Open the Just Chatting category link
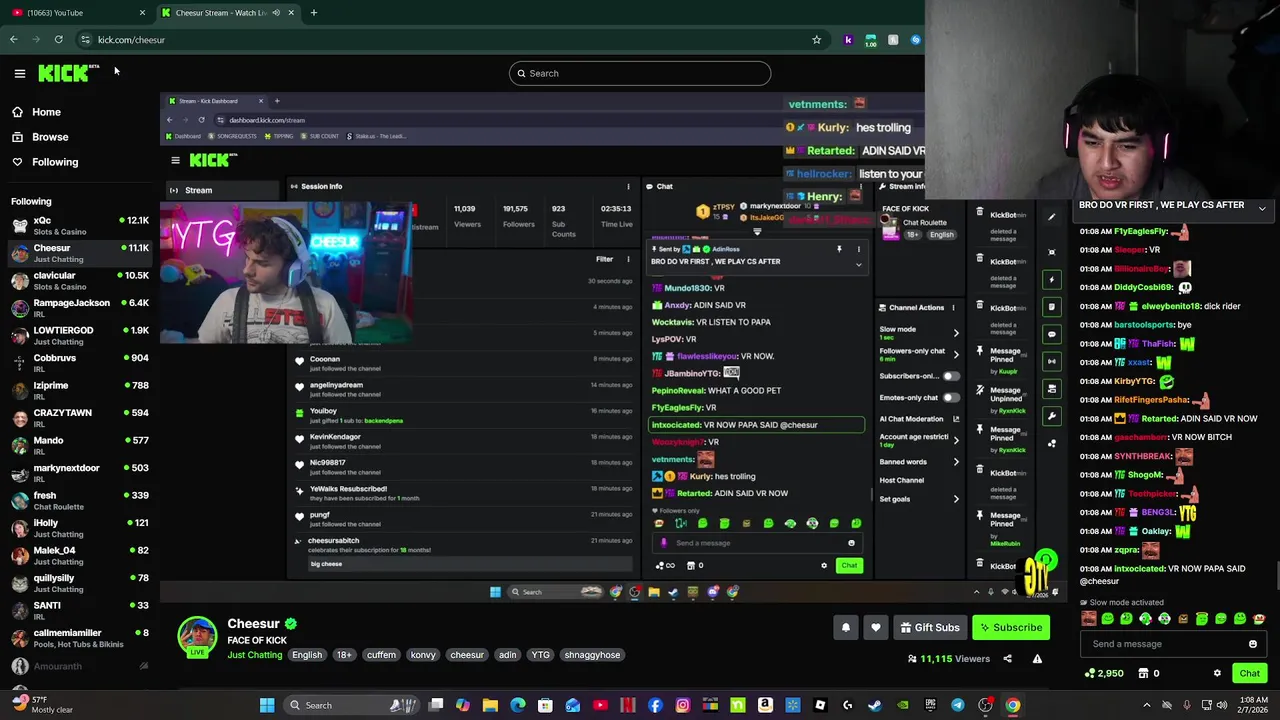1280x720 pixels. [x=255, y=655]
